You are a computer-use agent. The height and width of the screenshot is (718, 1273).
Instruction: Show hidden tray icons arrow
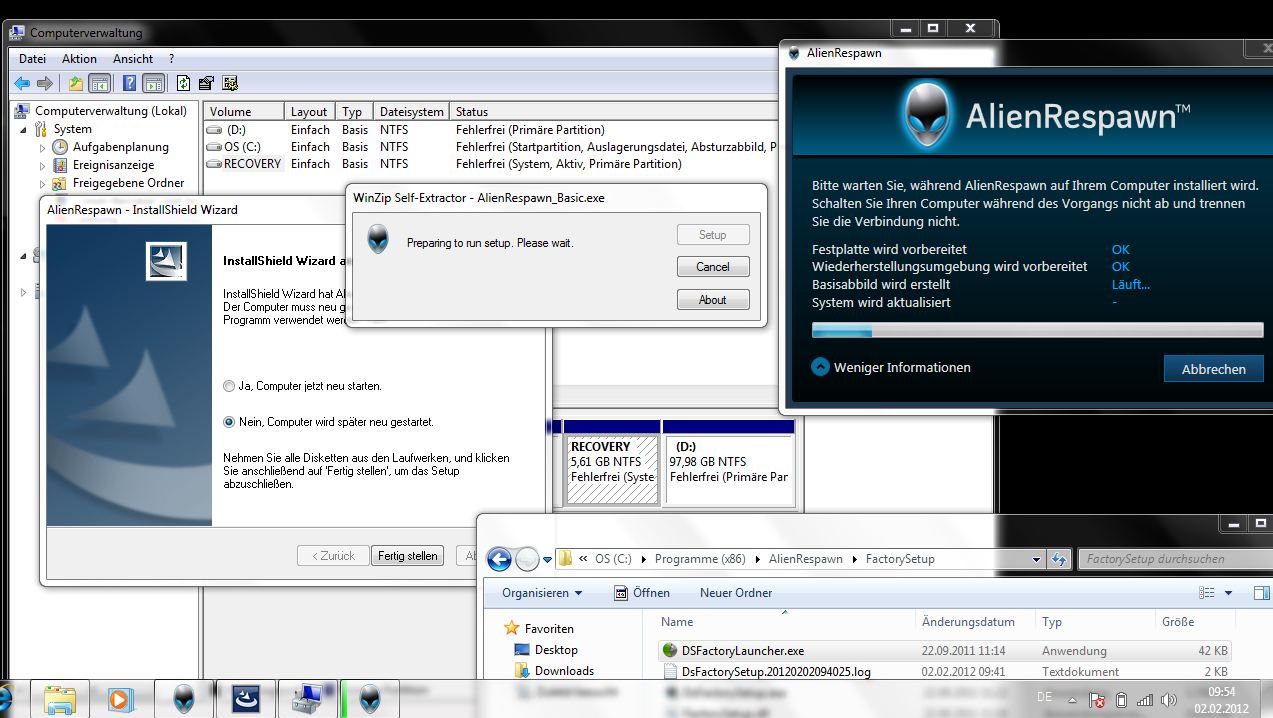pos(1071,699)
